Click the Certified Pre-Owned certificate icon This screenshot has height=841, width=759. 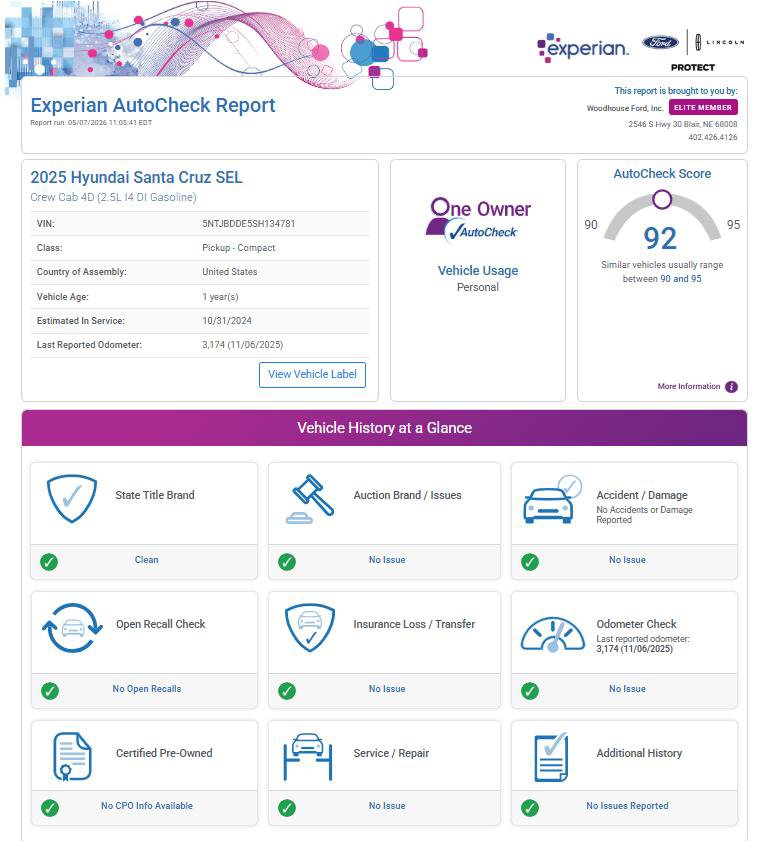72,756
